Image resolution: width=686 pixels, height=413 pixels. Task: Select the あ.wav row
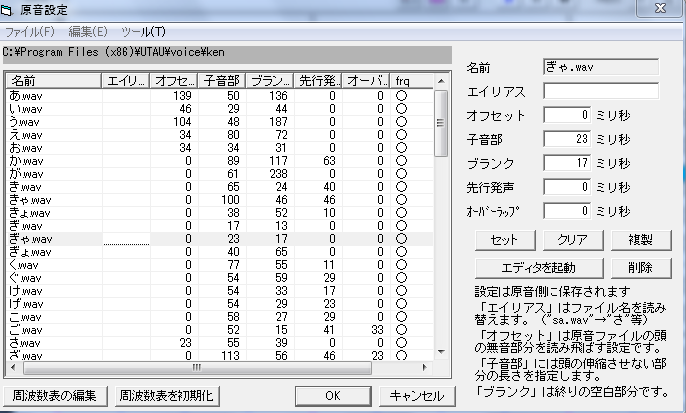click(x=220, y=95)
